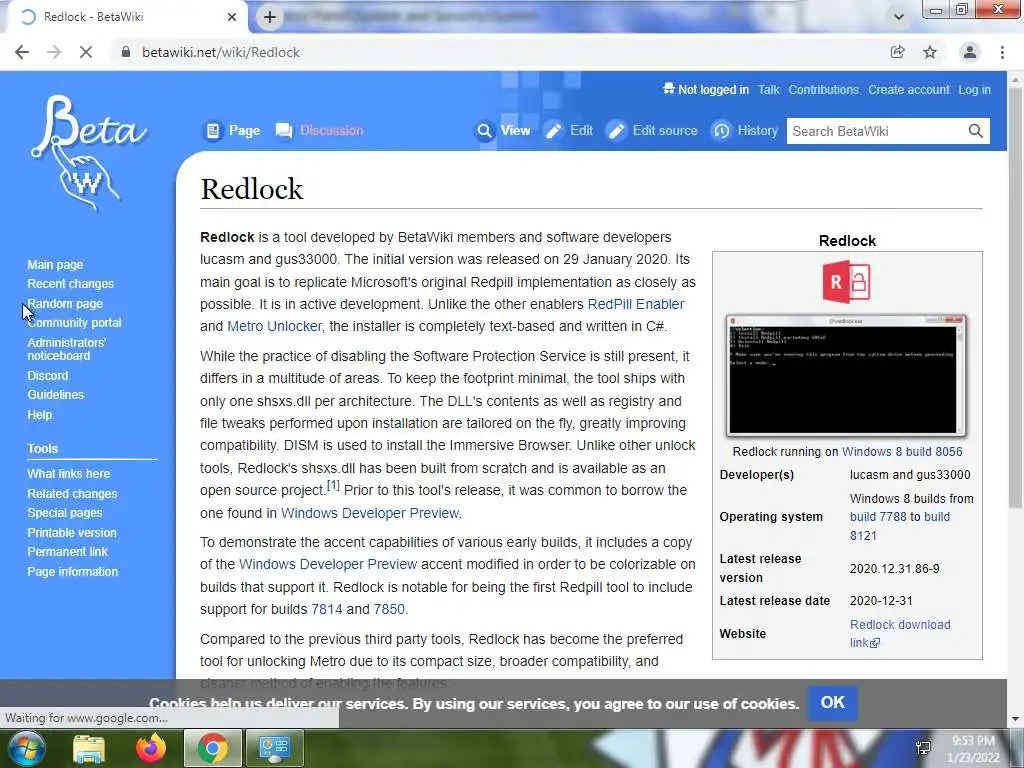Open Windows Developer Preview link after 'one found in'
Viewport: 1024px width, 768px height.
point(370,513)
